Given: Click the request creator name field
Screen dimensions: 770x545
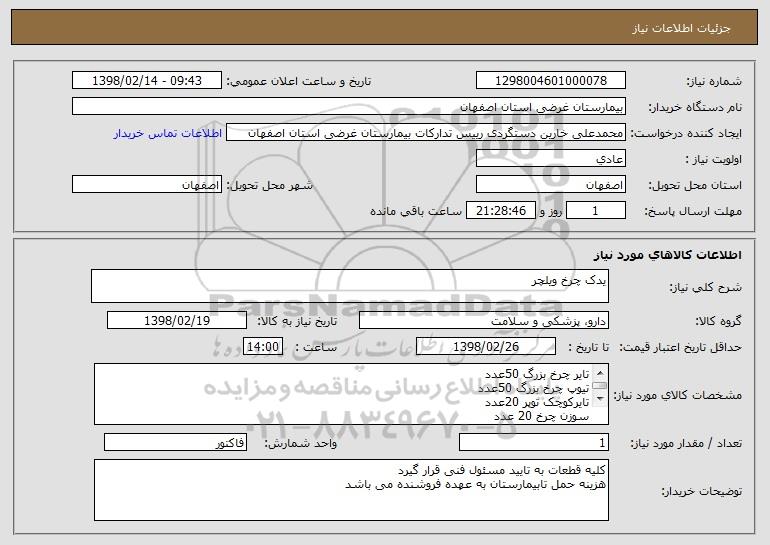Looking at the screenshot, I should pos(426,133).
